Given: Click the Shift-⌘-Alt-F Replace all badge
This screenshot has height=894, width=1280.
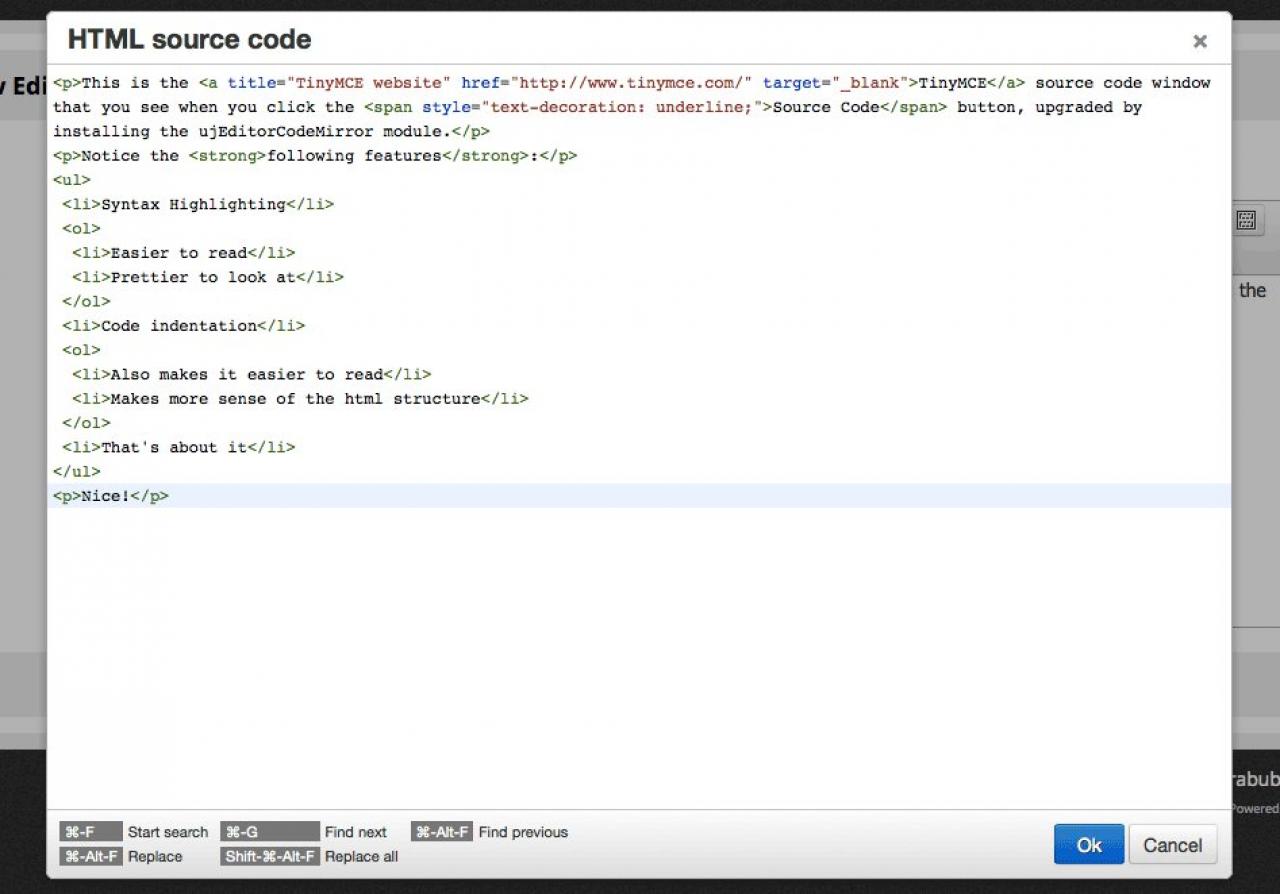Looking at the screenshot, I should tap(270, 857).
